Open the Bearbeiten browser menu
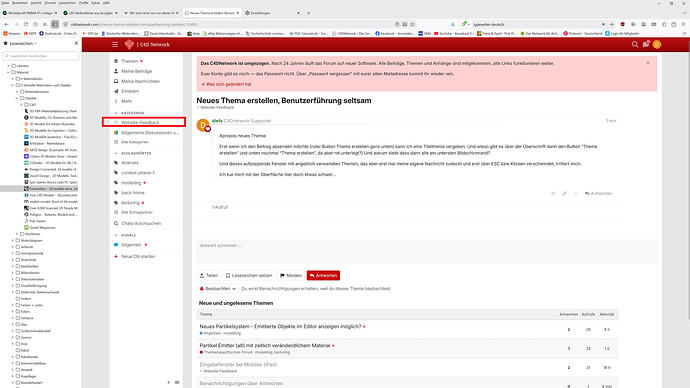 coord(20,3)
